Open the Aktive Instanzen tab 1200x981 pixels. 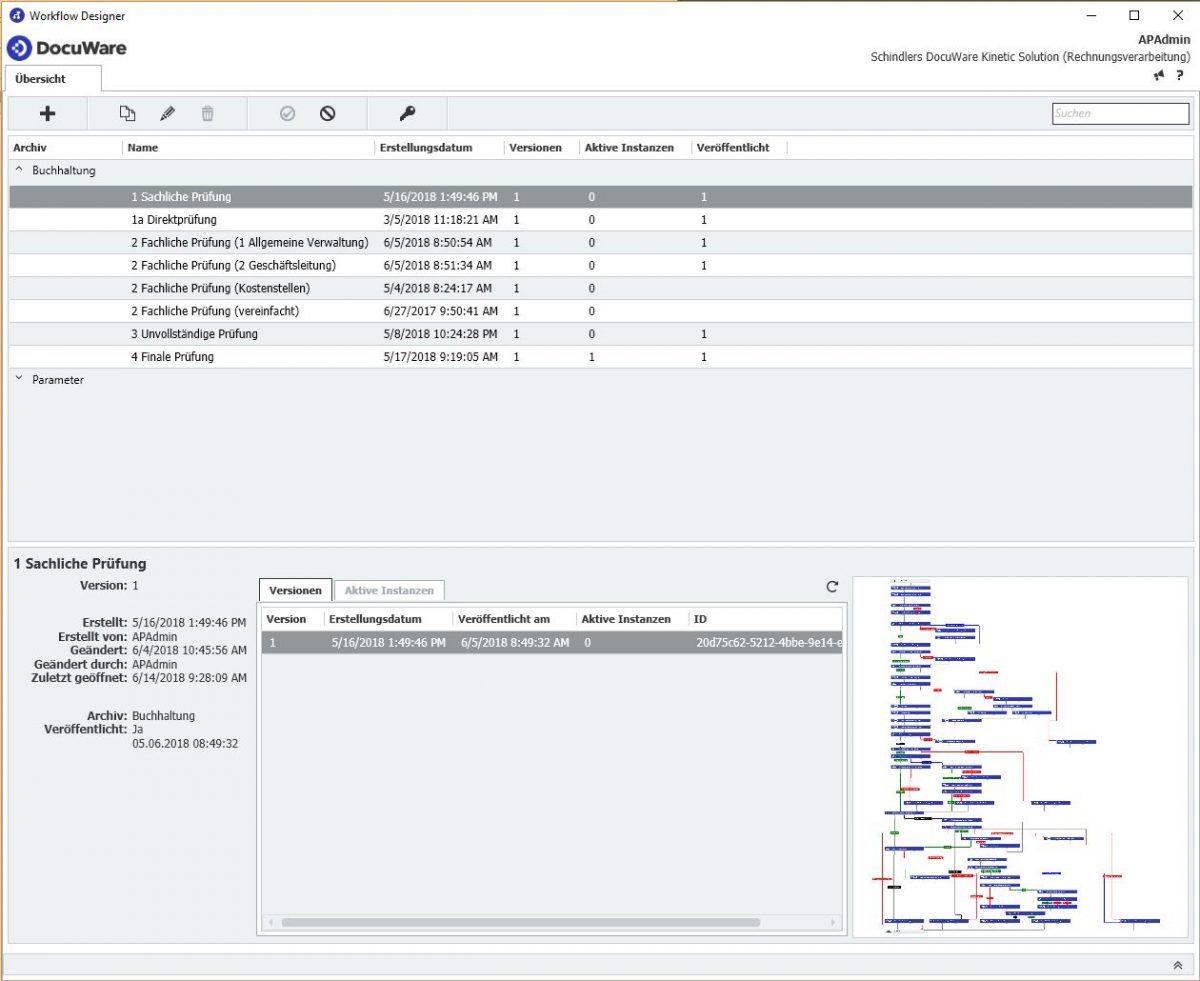(x=389, y=590)
